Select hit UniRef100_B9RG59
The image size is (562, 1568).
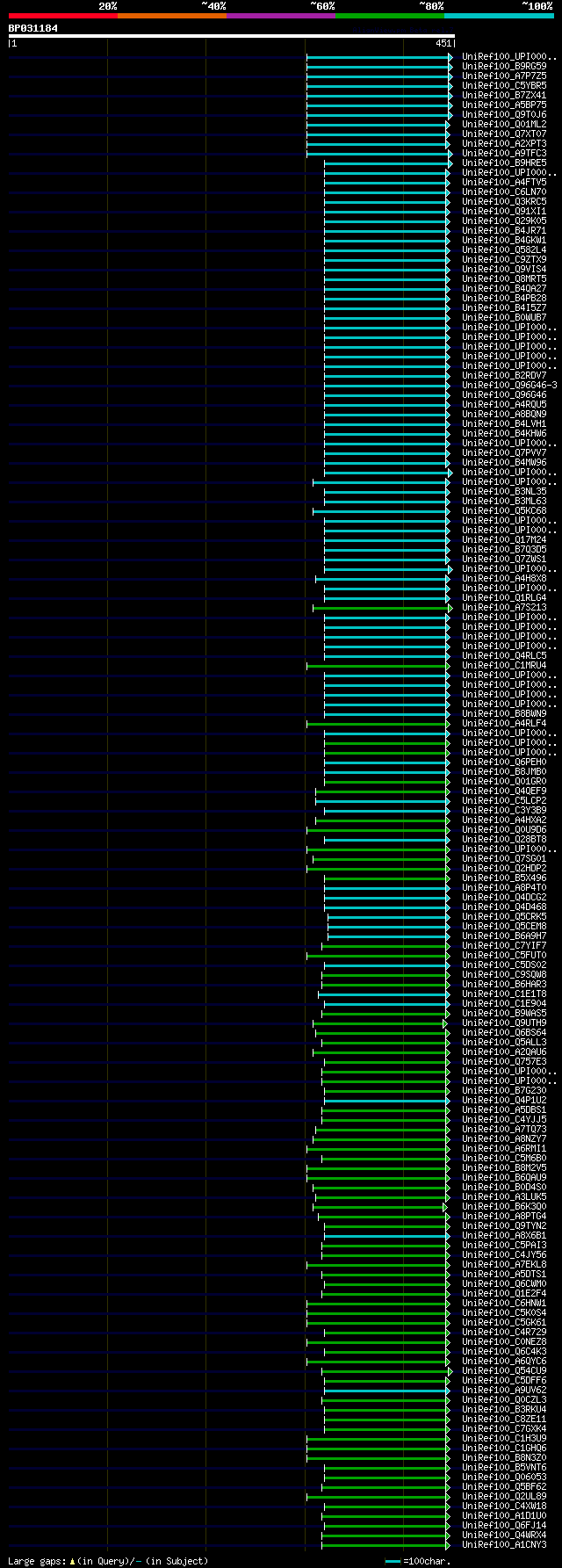coord(504,66)
